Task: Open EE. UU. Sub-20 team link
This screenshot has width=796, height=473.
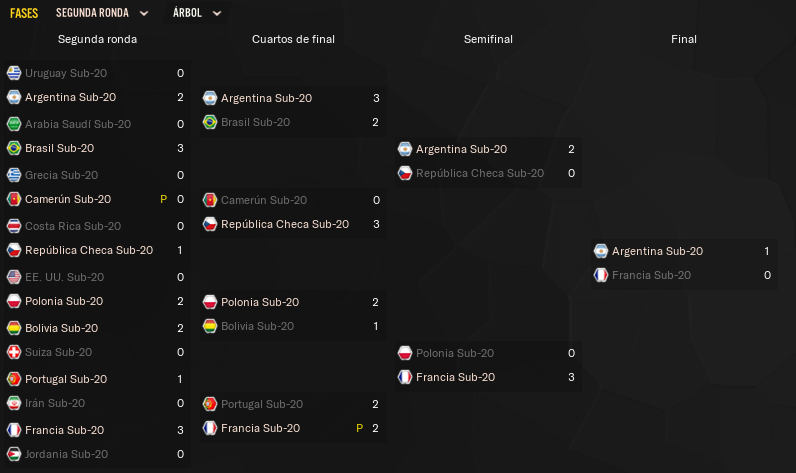Action: 64,277
